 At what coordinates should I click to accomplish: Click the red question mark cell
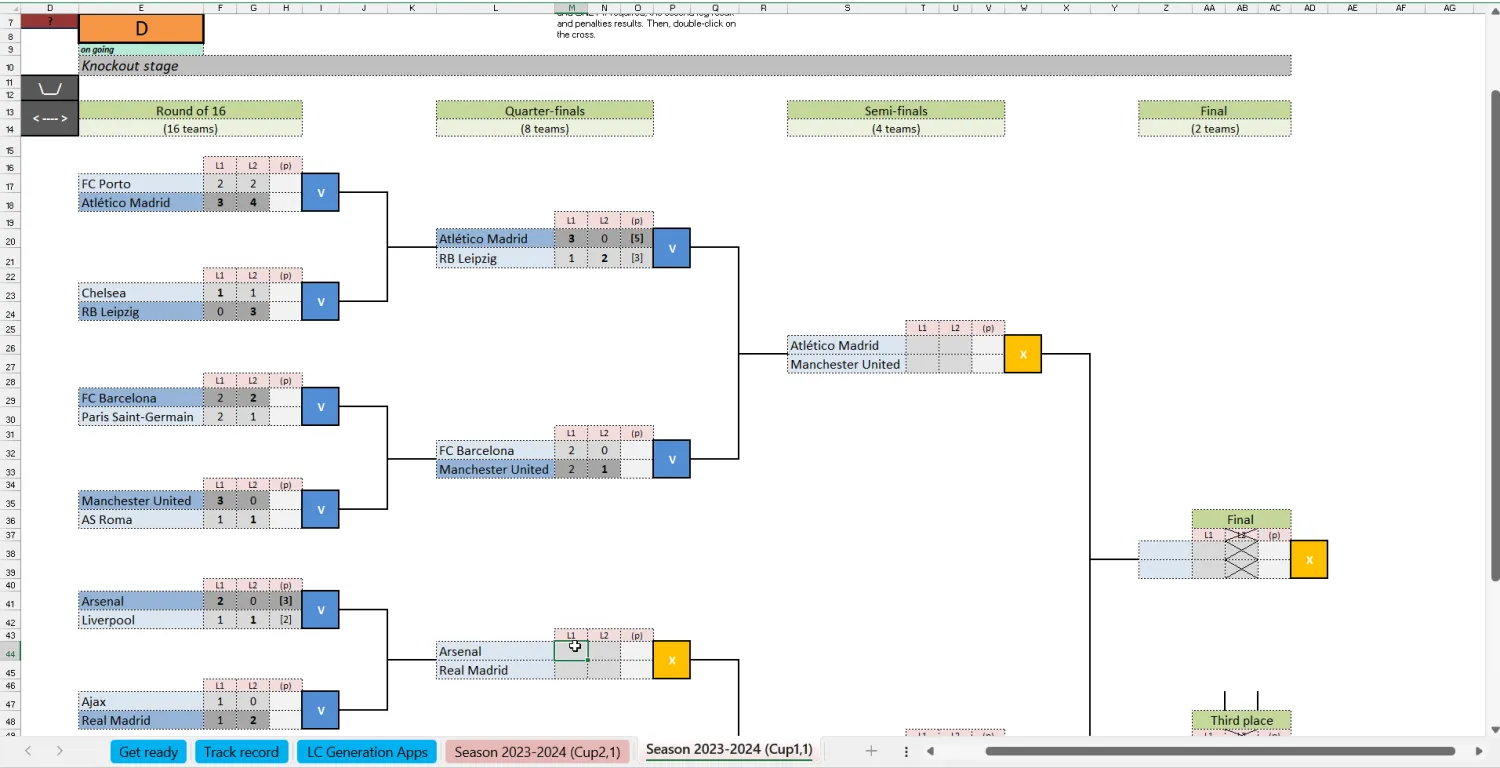50,21
